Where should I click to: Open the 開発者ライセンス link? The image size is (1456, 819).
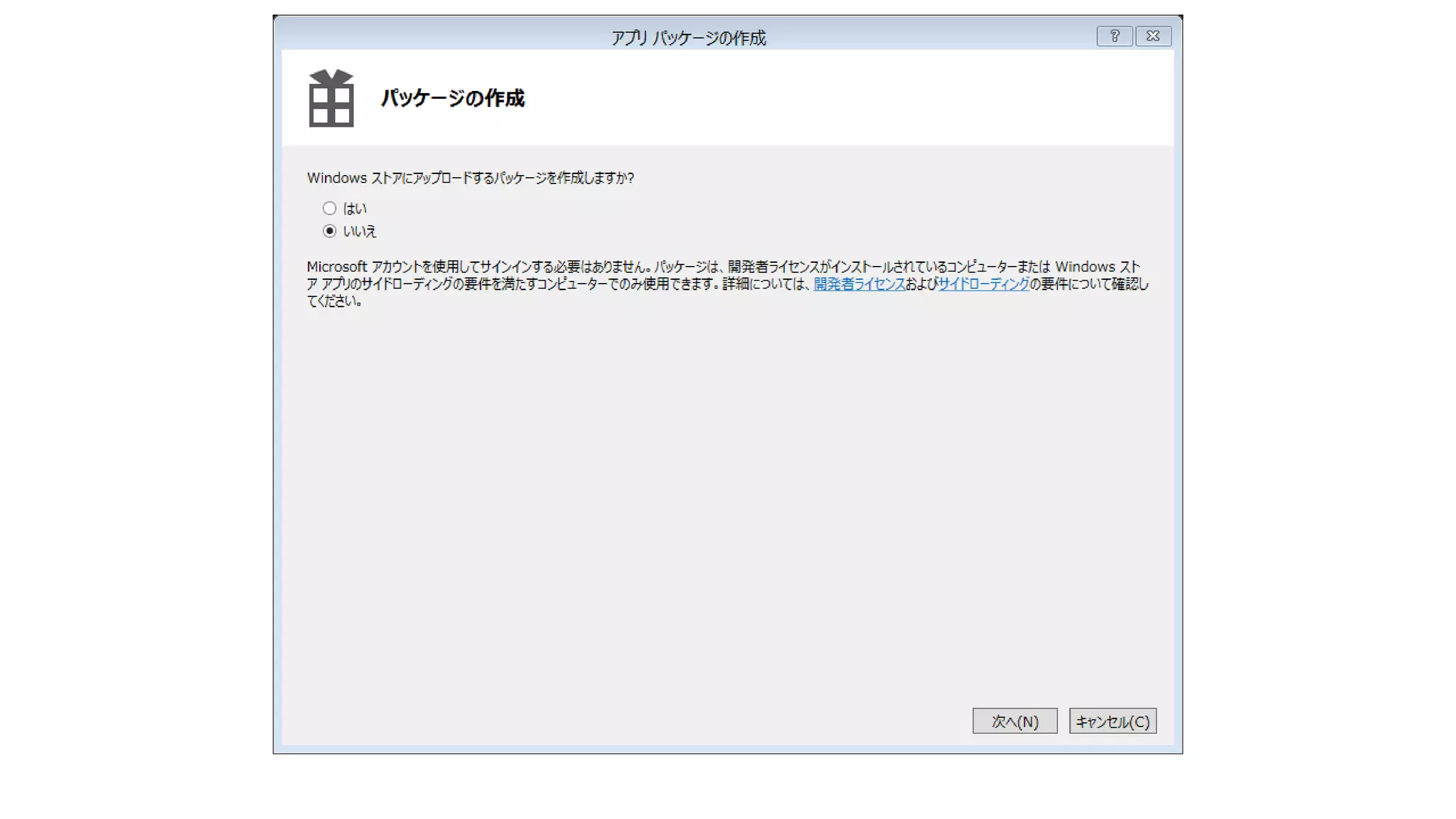point(859,284)
